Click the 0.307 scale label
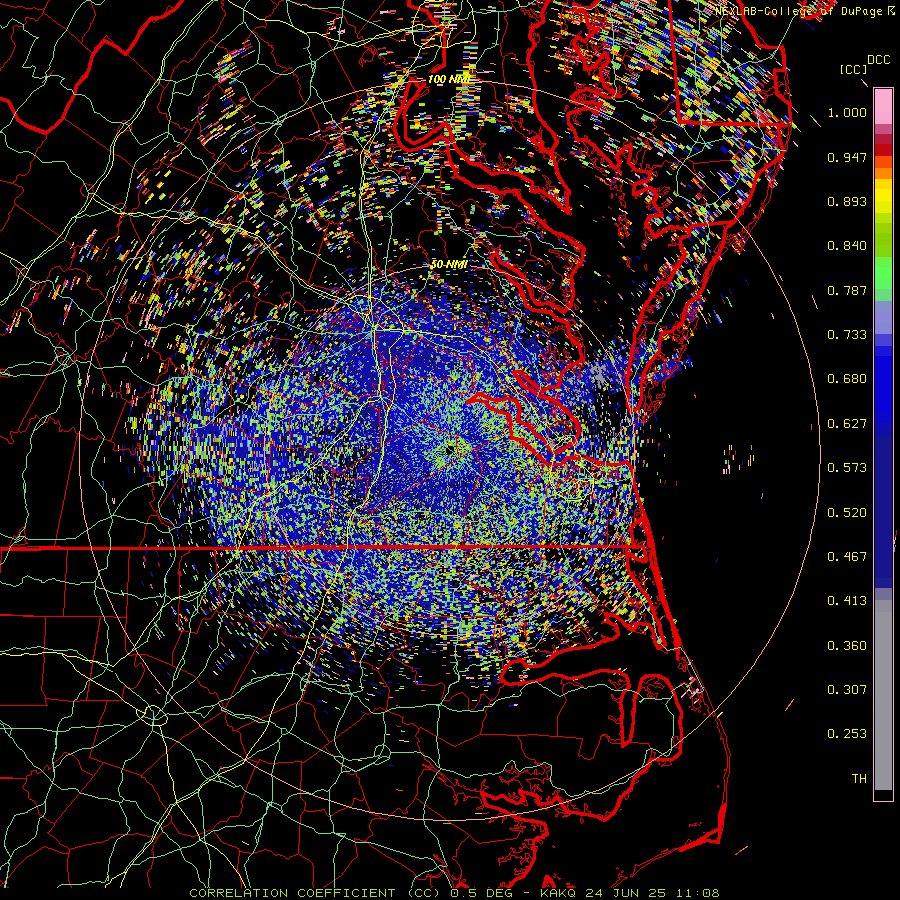The width and height of the screenshot is (900, 900). 847,690
